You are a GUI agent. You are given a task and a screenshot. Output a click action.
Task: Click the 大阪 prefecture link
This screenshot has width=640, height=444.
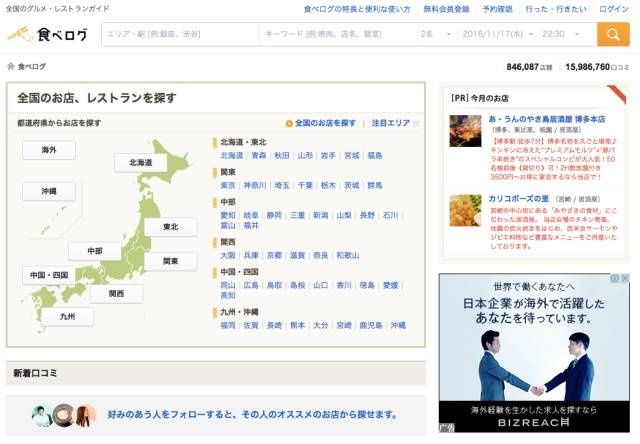228,255
